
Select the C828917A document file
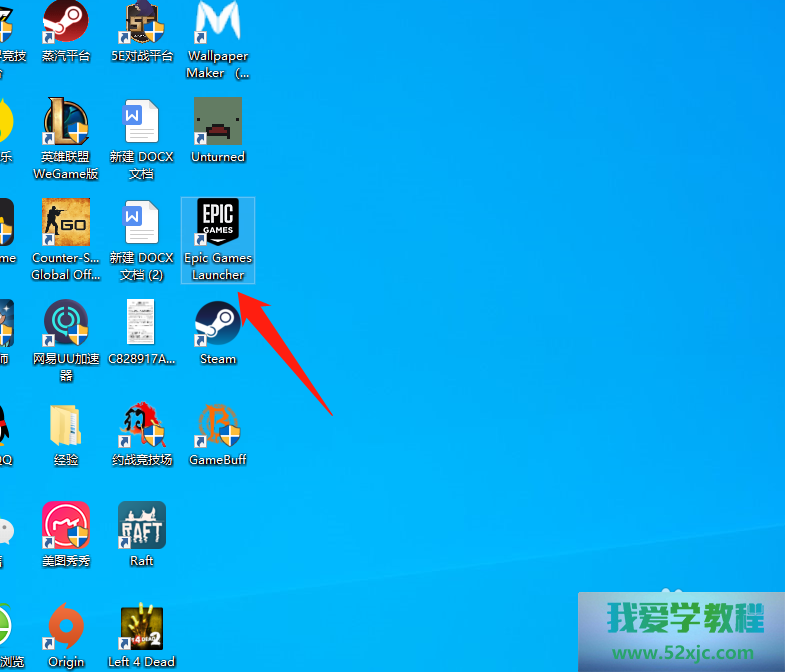coord(142,324)
